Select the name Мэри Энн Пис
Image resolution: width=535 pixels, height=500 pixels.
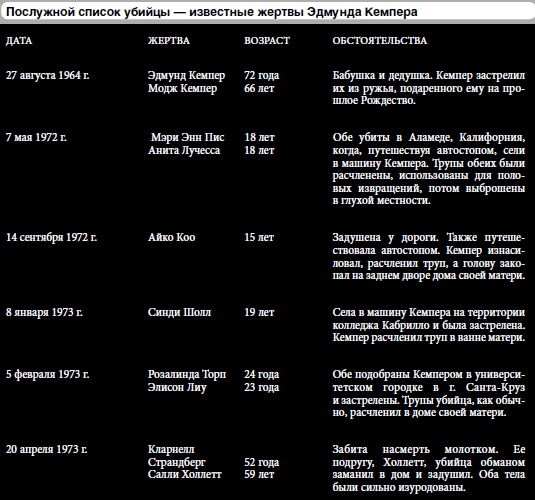pos(188,137)
